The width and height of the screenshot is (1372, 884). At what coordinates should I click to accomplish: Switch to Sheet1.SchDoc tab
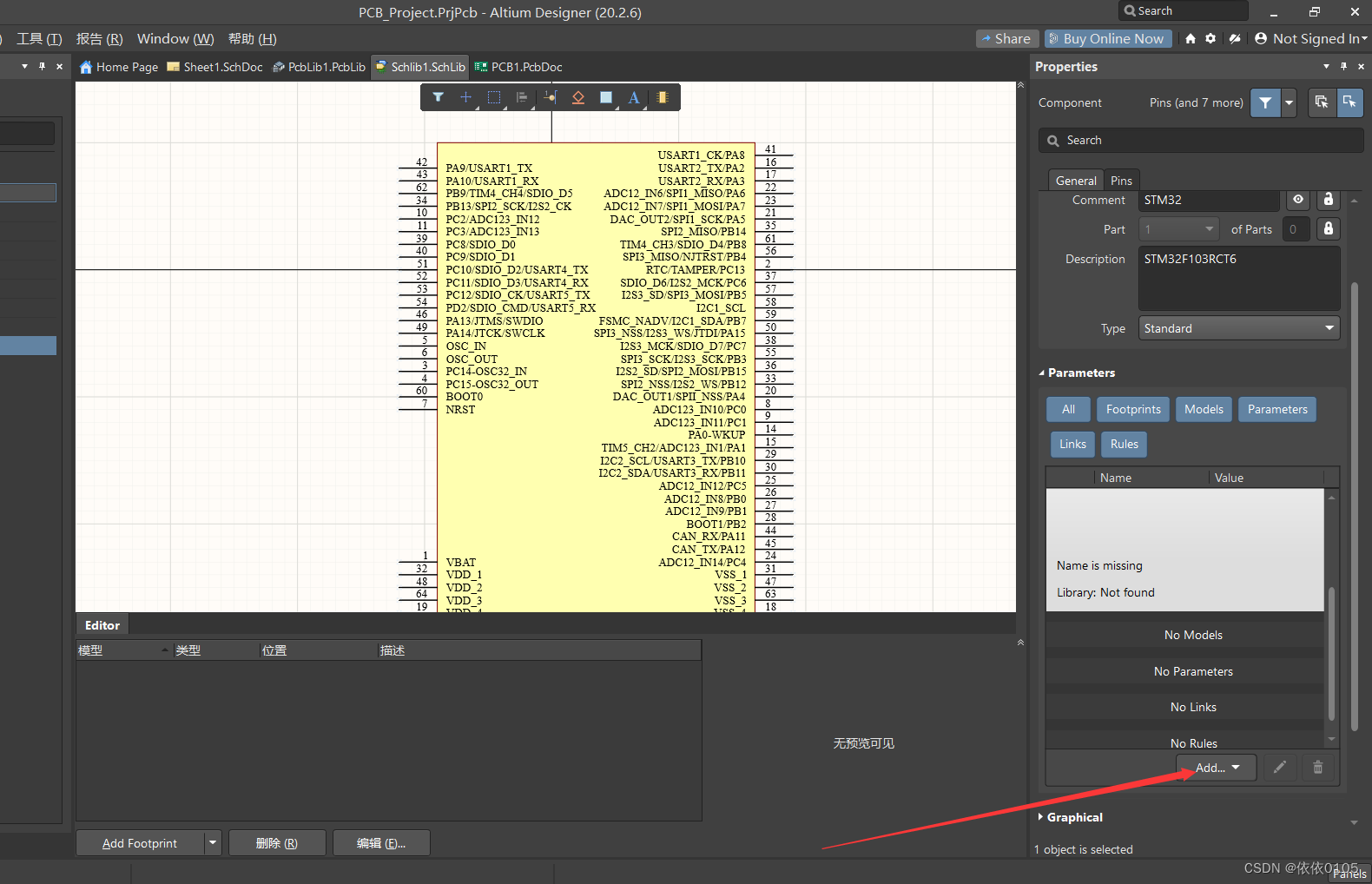click(215, 67)
